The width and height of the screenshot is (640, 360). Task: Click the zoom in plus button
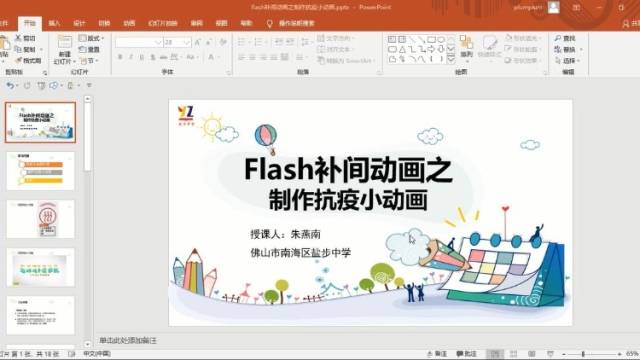(x=619, y=354)
